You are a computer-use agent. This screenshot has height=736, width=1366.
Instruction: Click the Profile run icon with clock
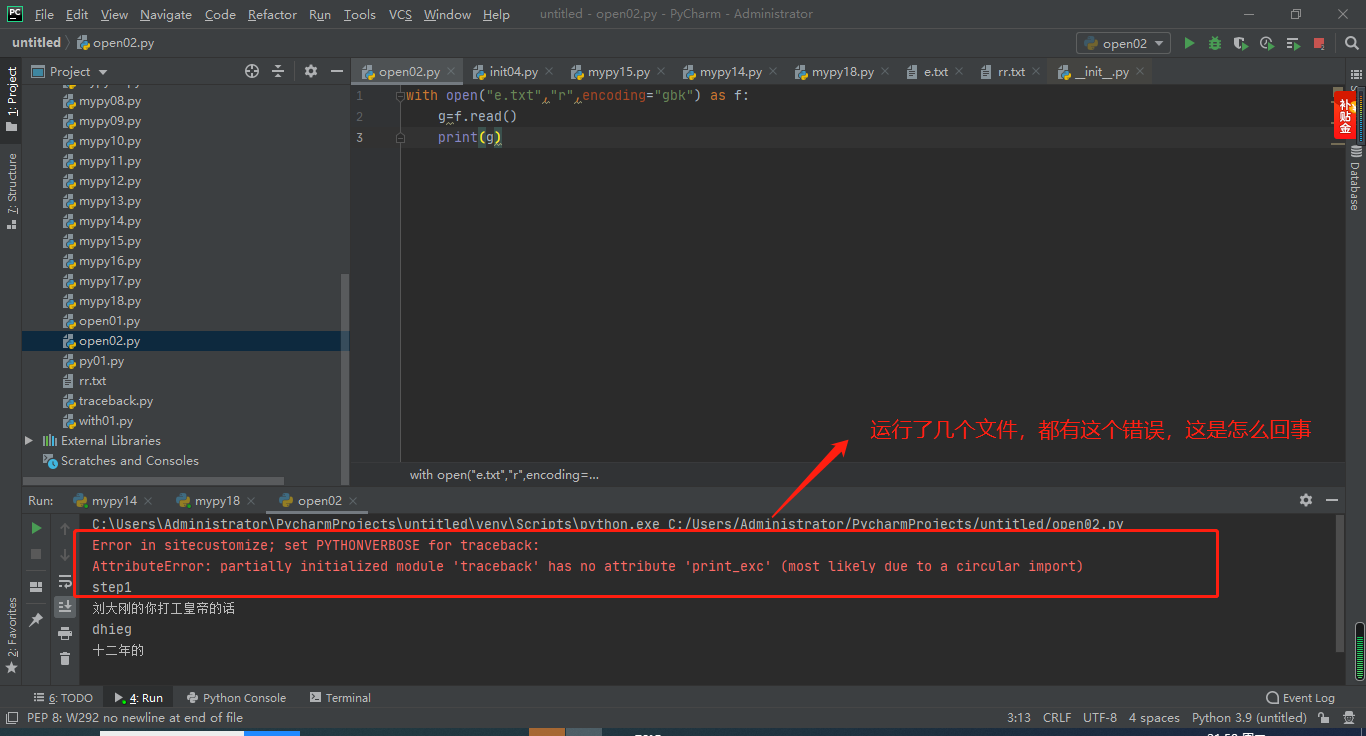click(x=1267, y=43)
